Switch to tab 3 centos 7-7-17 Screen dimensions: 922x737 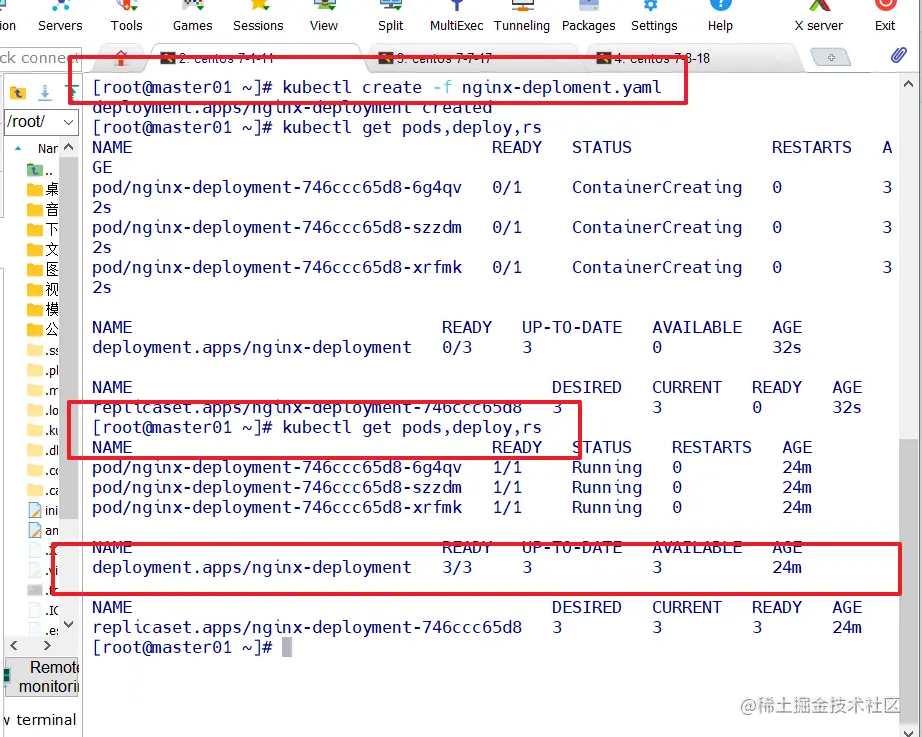pyautogui.click(x=473, y=58)
